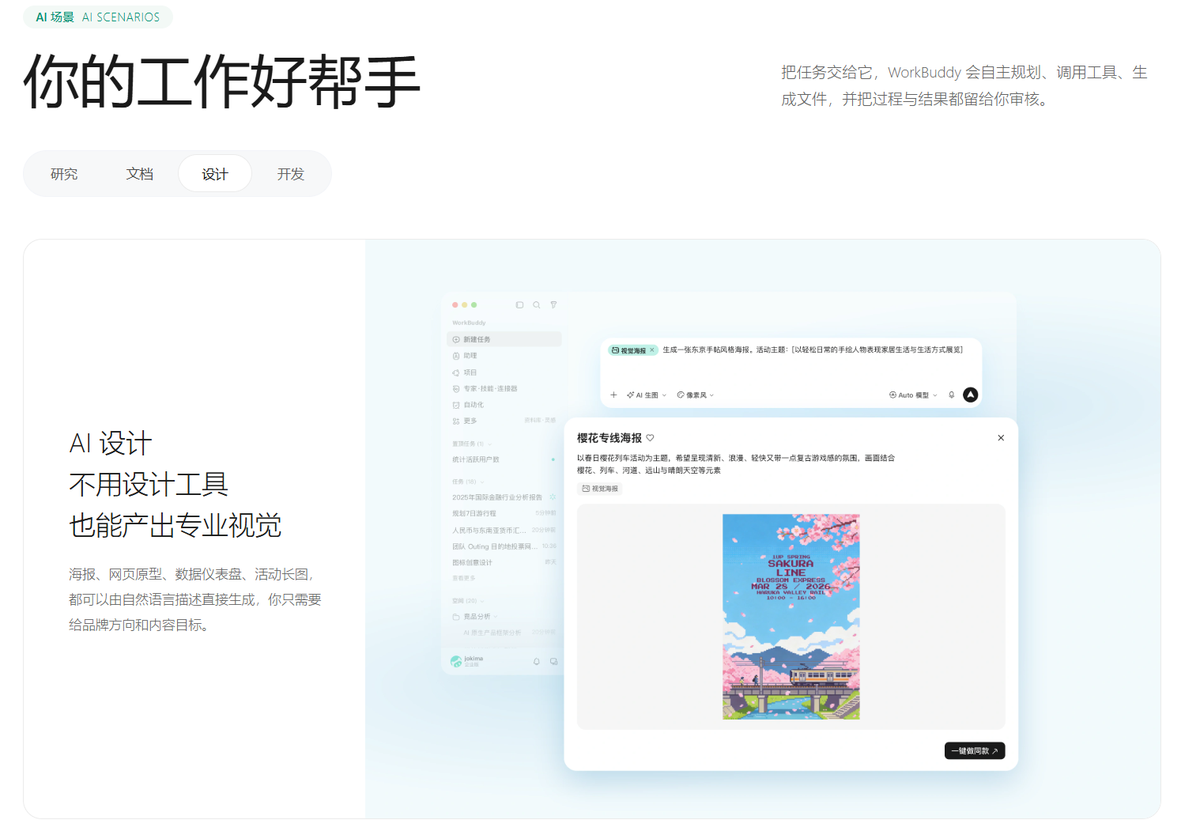The width and height of the screenshot is (1200, 835).
Task: Click the red window close dot
Action: pyautogui.click(x=455, y=305)
